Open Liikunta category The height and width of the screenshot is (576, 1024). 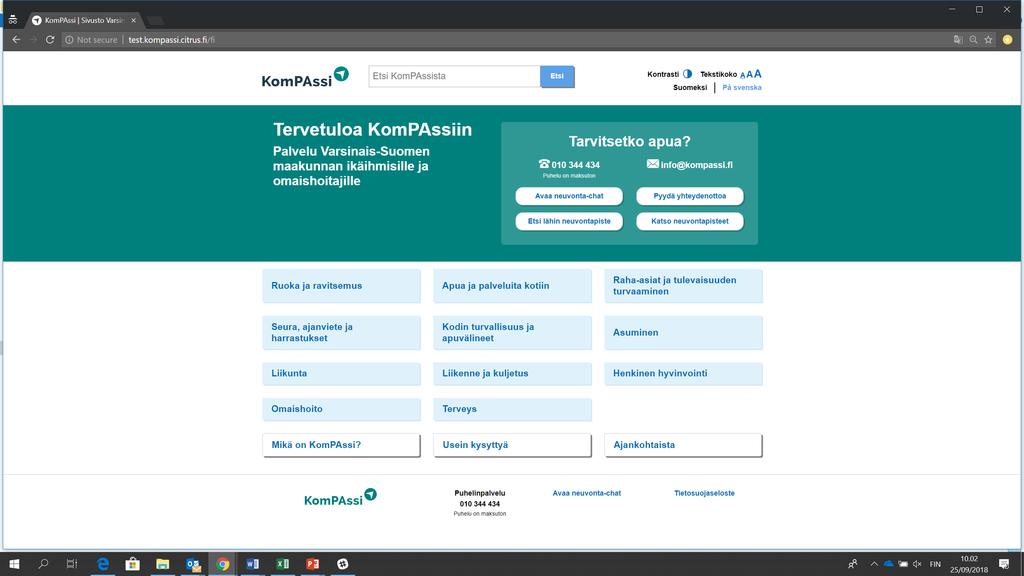click(342, 374)
